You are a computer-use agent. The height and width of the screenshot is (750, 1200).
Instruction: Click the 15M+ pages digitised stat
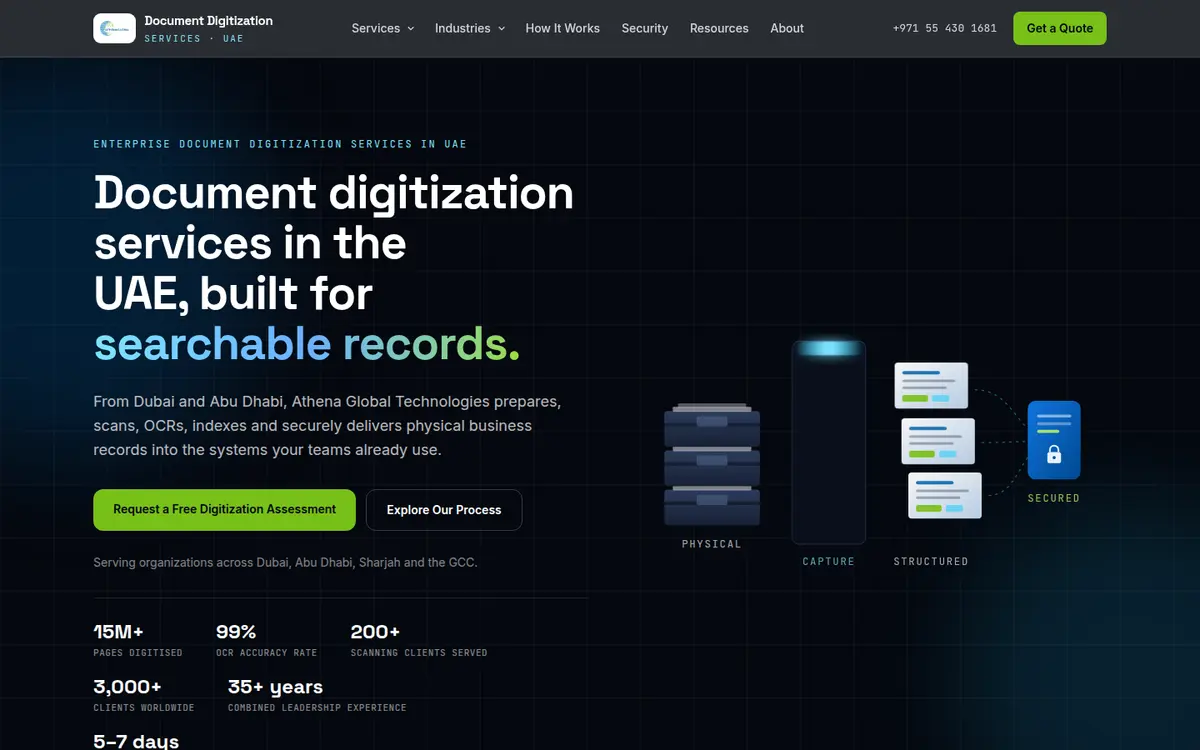pyautogui.click(x=138, y=640)
